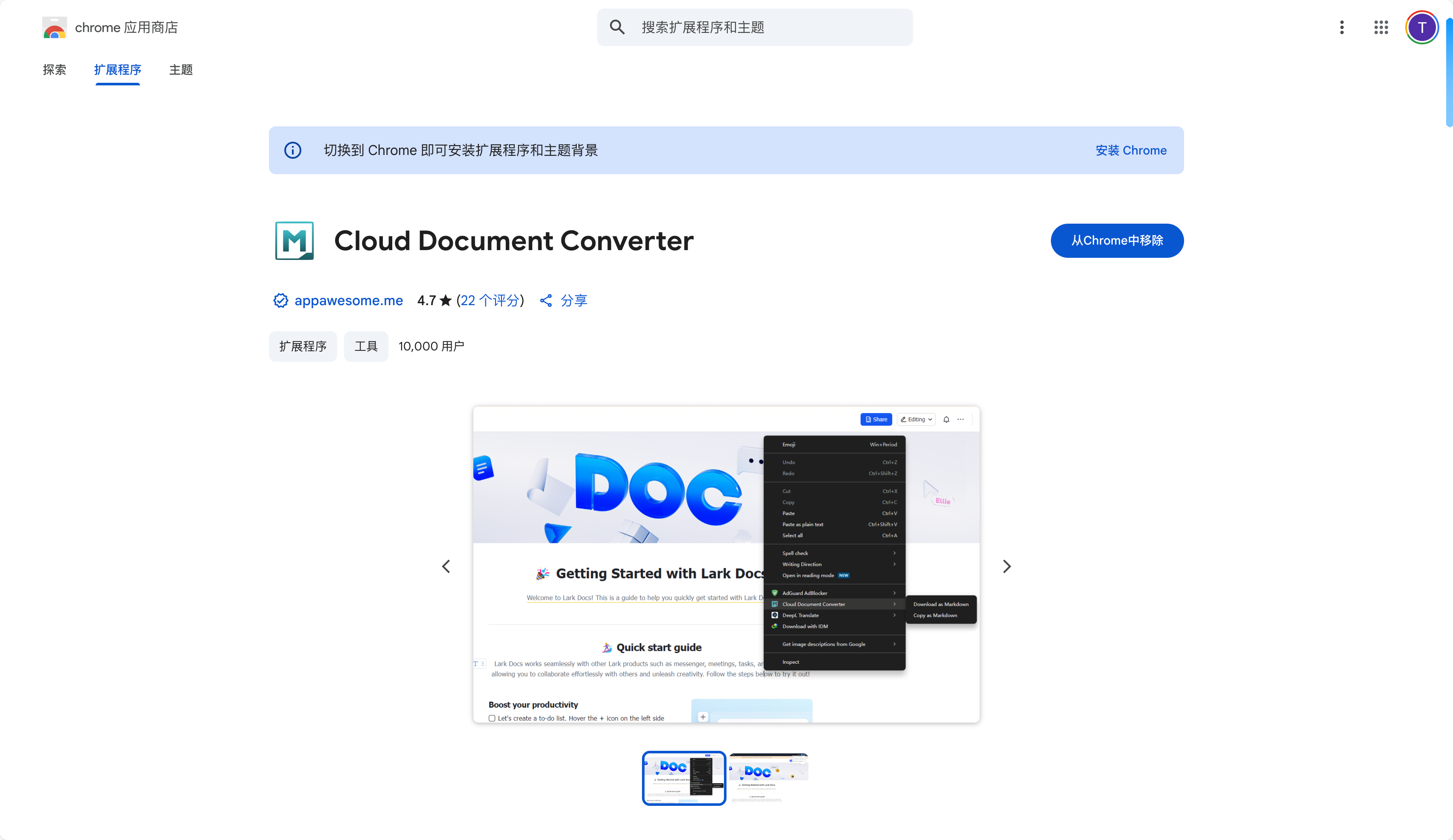Screen dimensions: 1453x840
Task: Click the rating star icon
Action: point(446,300)
